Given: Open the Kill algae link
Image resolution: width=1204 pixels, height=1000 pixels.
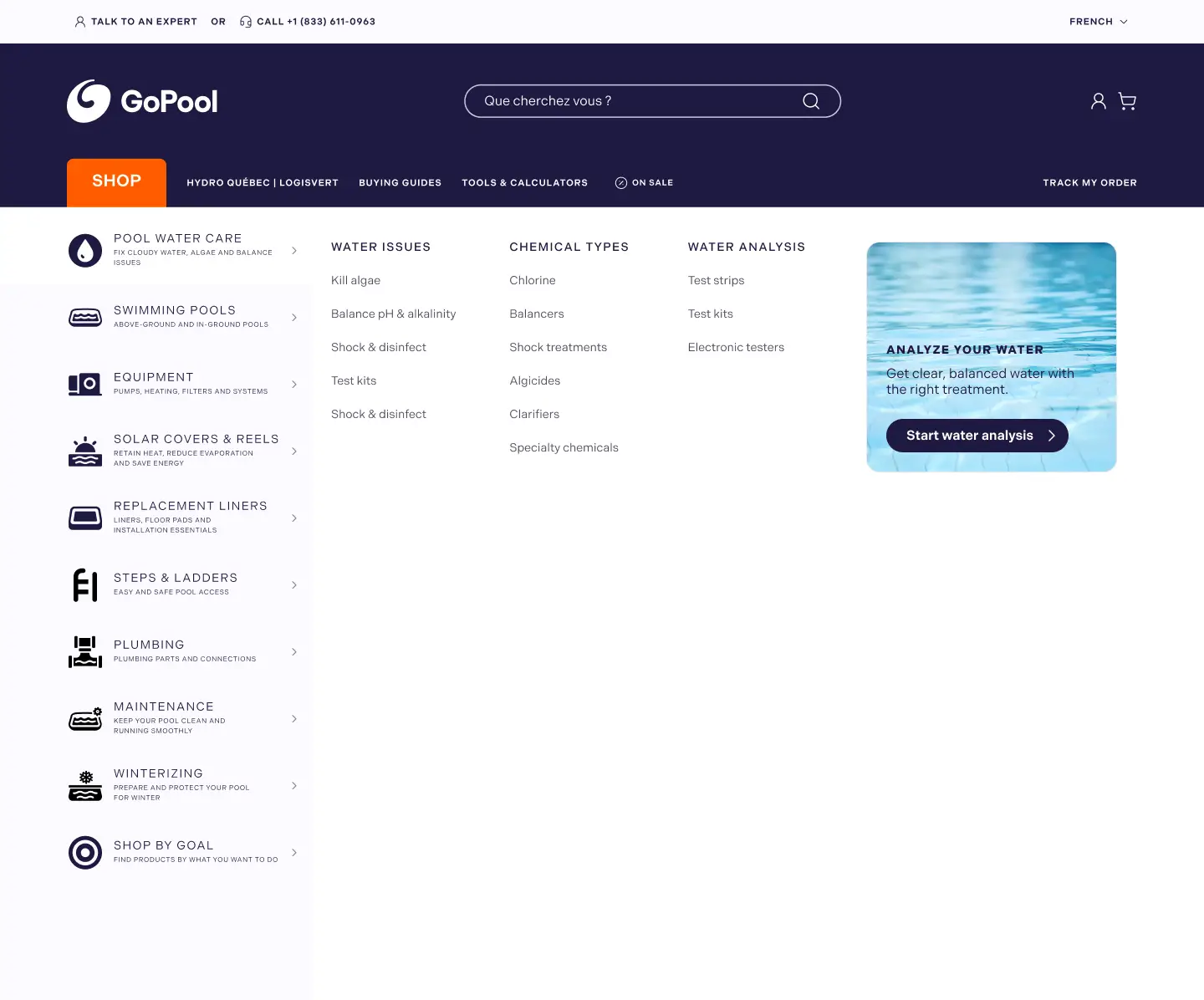Looking at the screenshot, I should click(x=355, y=280).
